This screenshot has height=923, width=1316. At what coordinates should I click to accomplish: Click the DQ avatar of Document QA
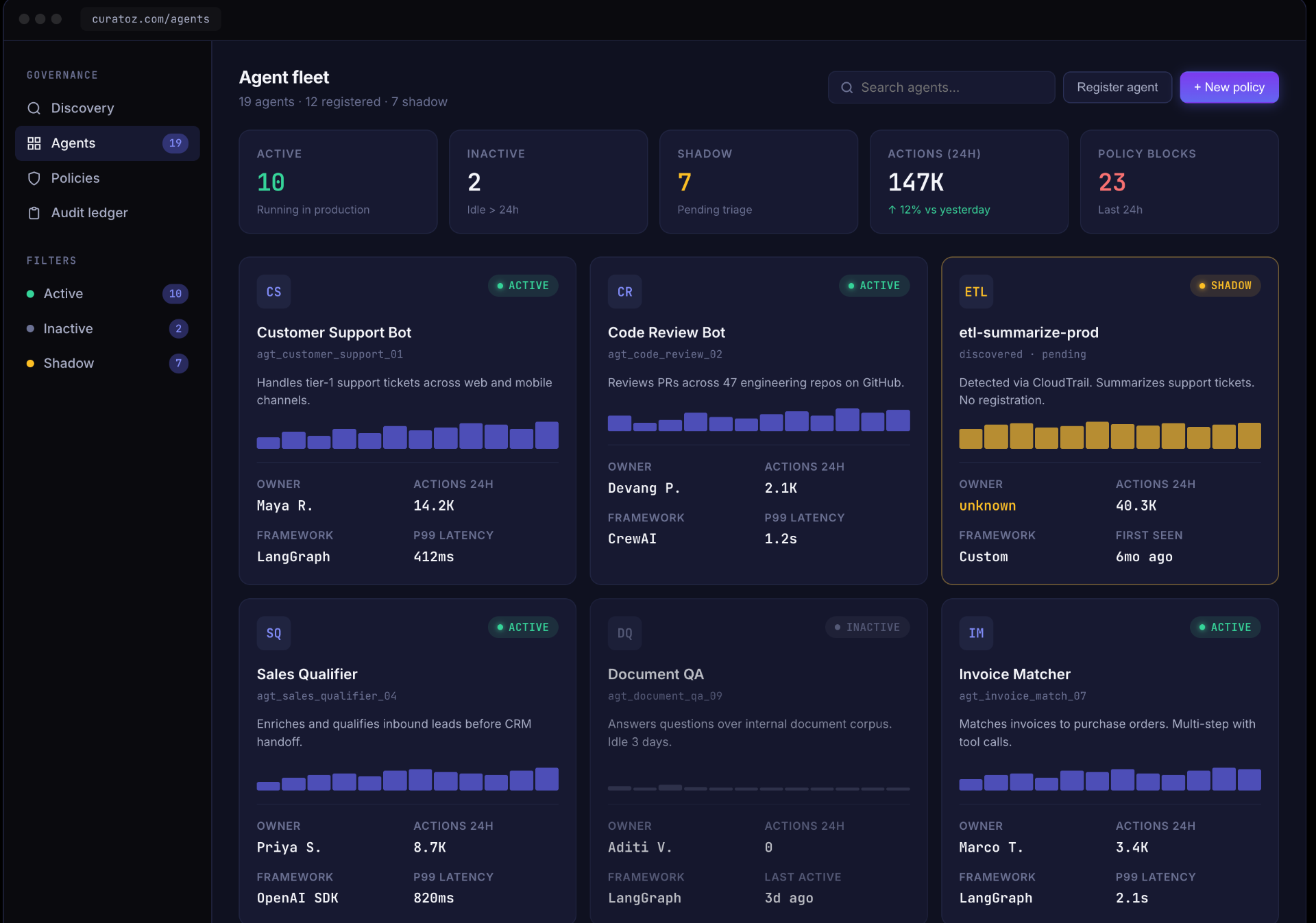point(624,633)
